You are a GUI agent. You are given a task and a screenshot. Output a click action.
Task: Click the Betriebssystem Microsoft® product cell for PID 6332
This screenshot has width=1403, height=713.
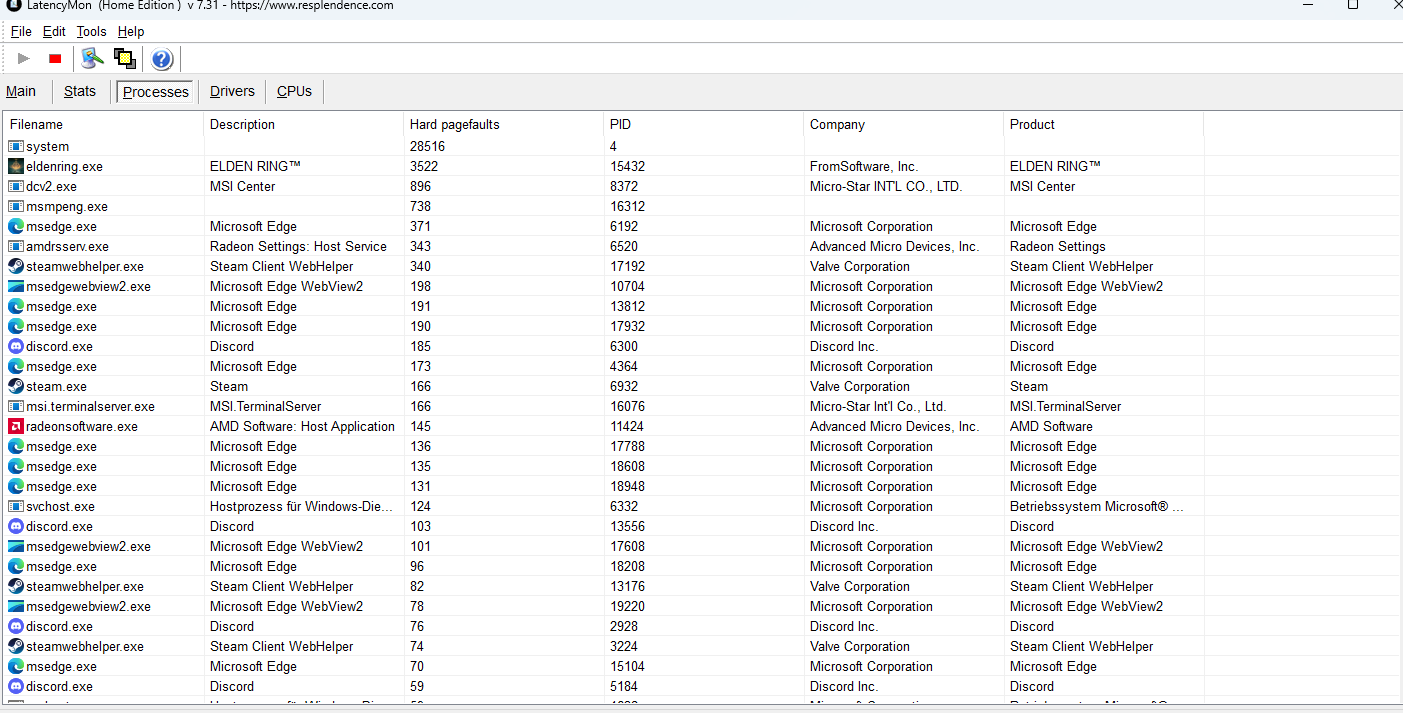point(1097,506)
